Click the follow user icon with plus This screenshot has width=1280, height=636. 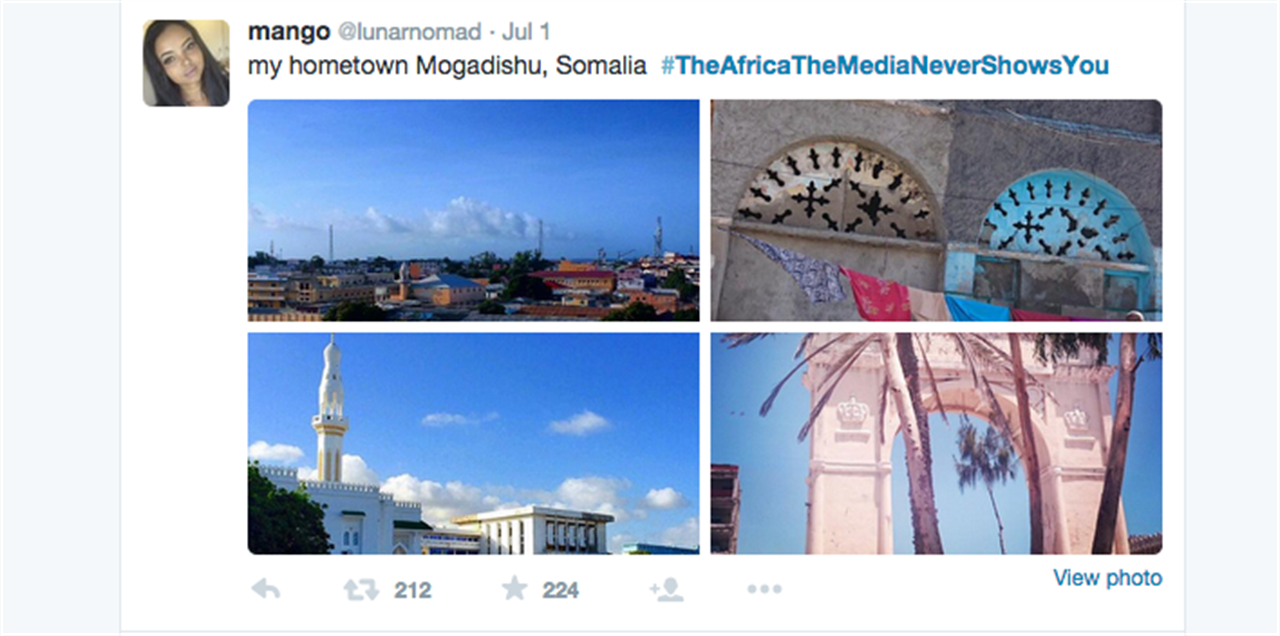tap(666, 589)
